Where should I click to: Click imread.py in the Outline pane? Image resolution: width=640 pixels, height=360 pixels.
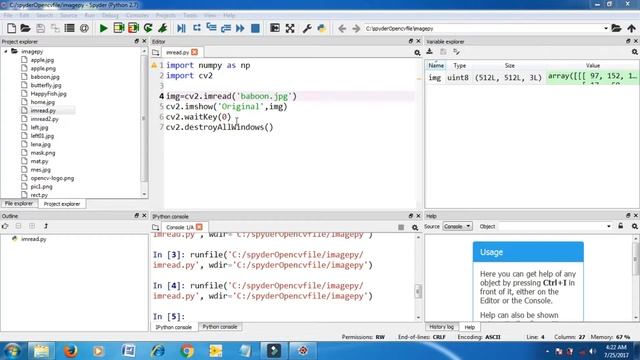point(33,239)
